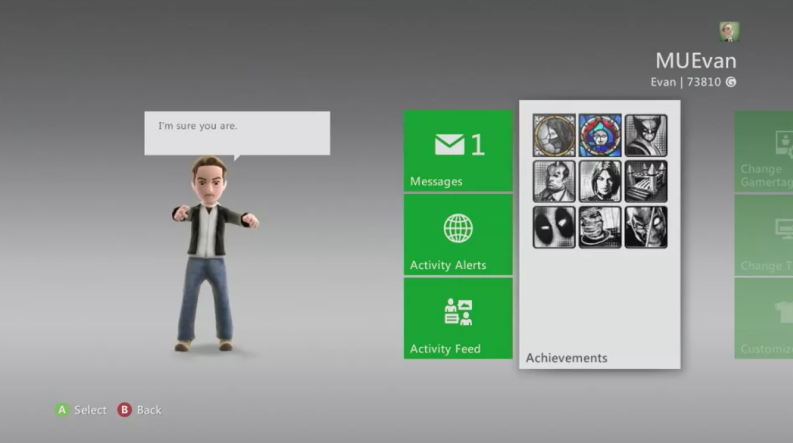Click the 'I'm sure you are.' speech bubble
Image resolution: width=793 pixels, height=443 pixels.
click(237, 133)
